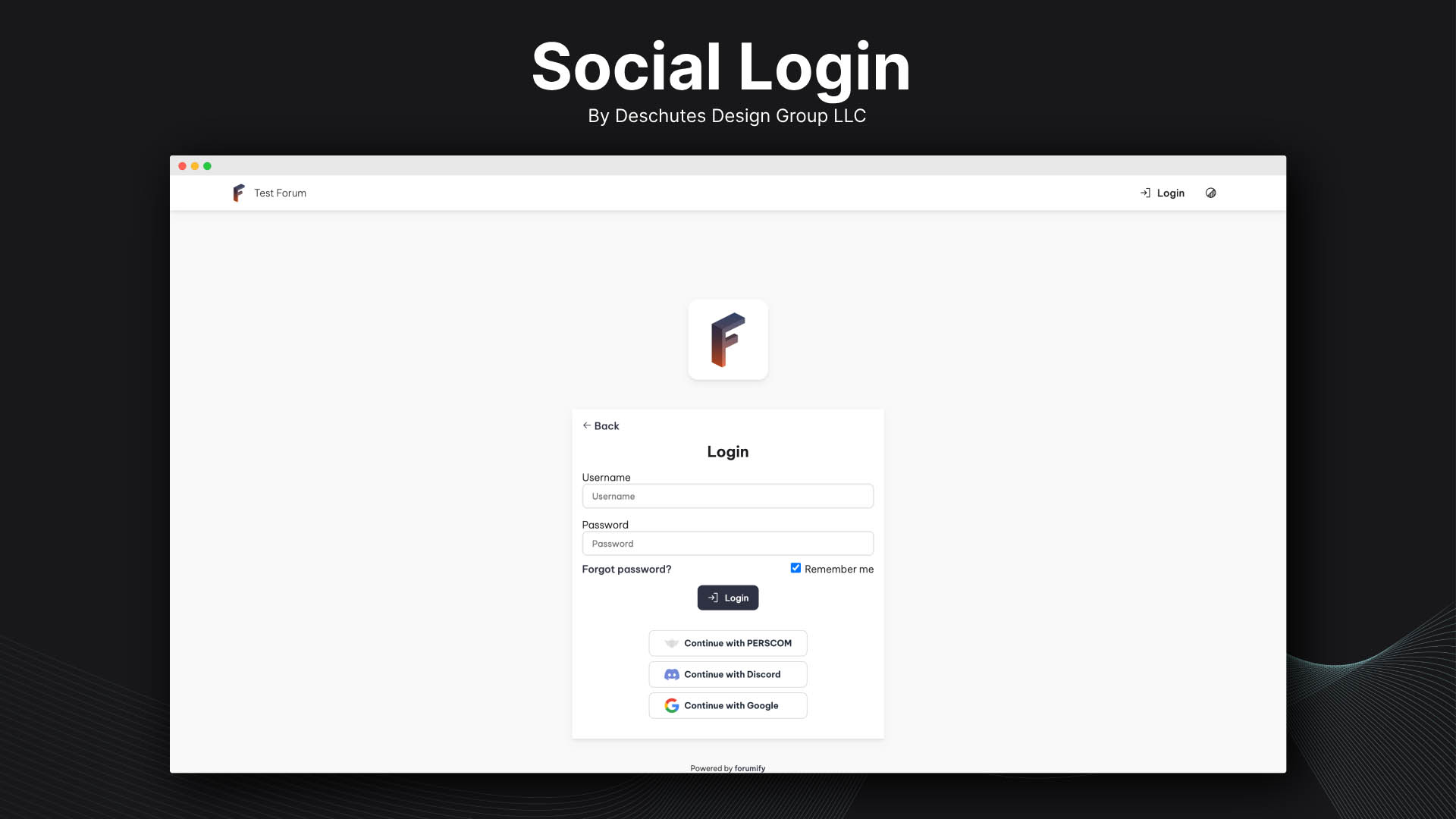1456x819 pixels.
Task: Continue with Google sign-in
Action: point(728,705)
